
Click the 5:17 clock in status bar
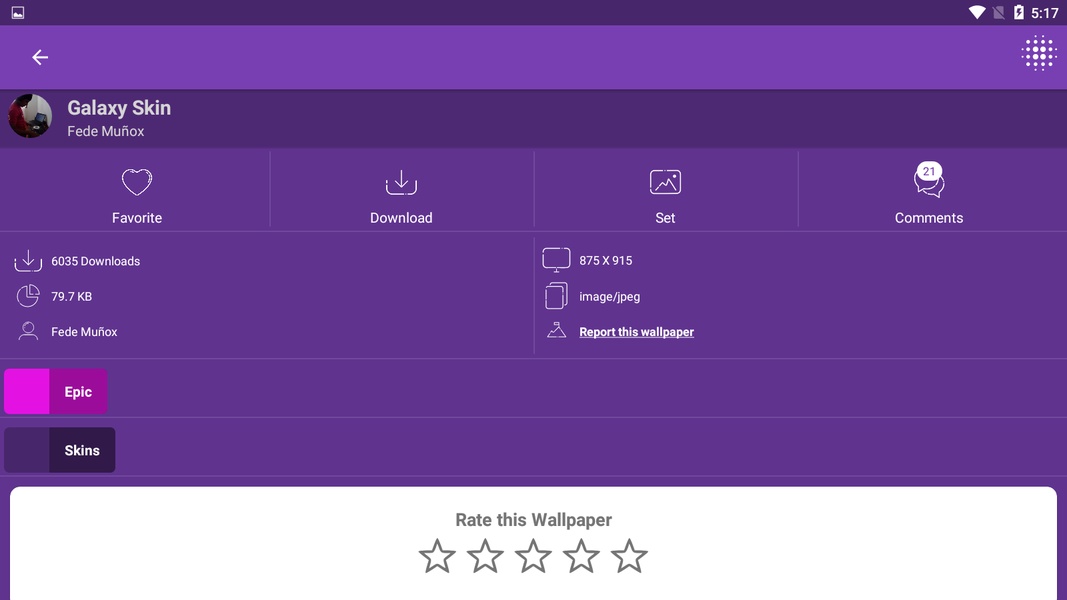[1045, 13]
